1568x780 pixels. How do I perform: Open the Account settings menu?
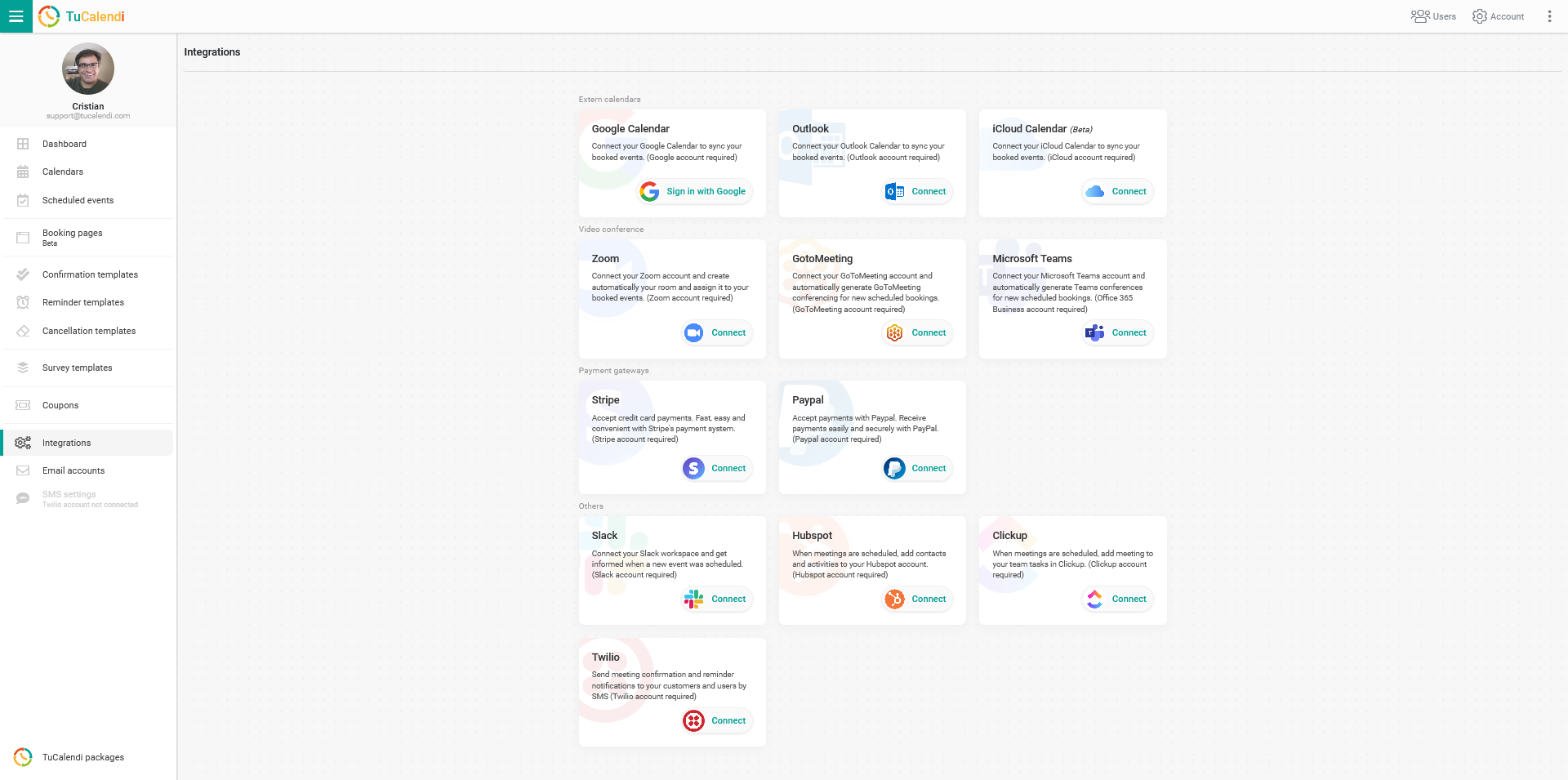coord(1498,16)
